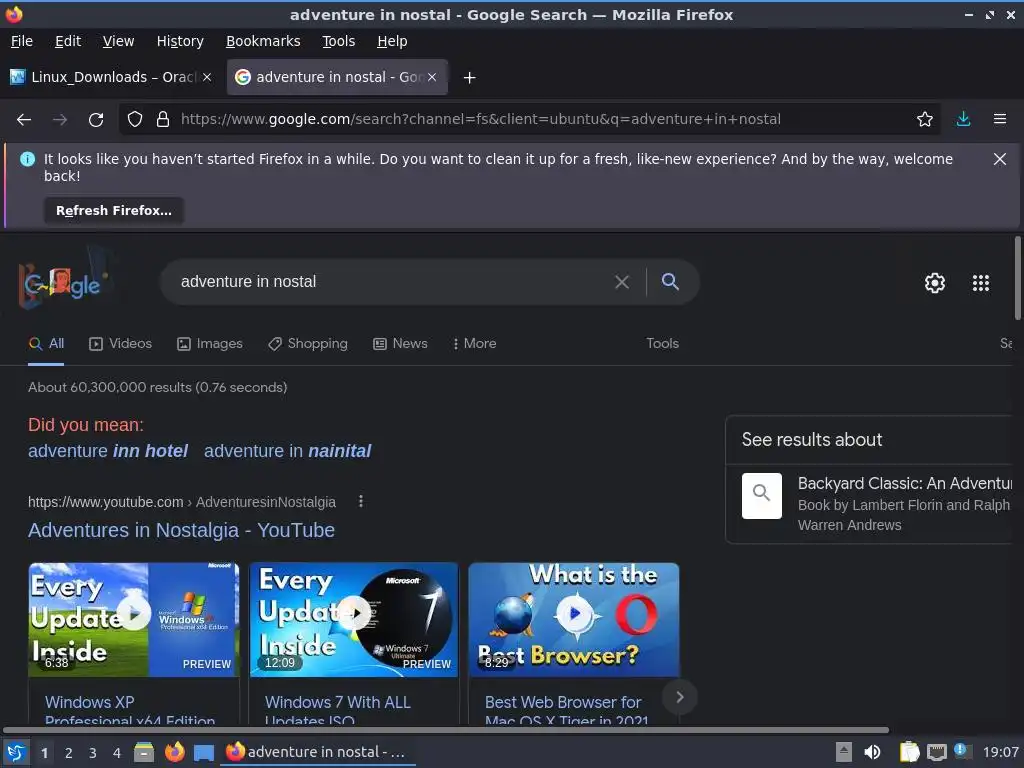Click the forward navigation arrow

[60, 120]
